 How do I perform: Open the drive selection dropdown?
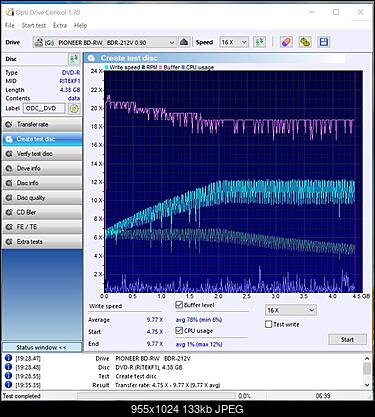click(x=105, y=42)
